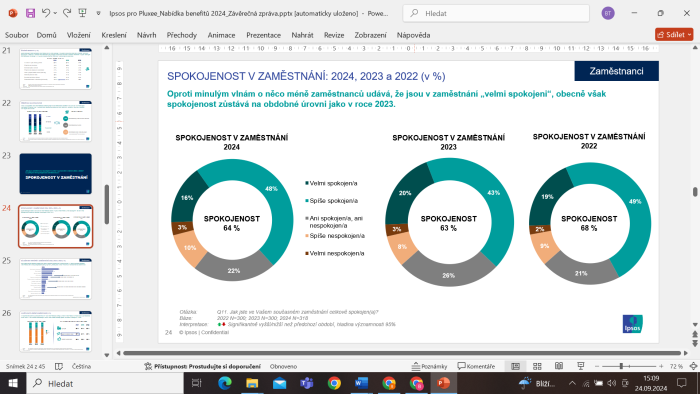Enable Normal view in the status bar
This screenshot has width=700, height=394.
click(515, 366)
